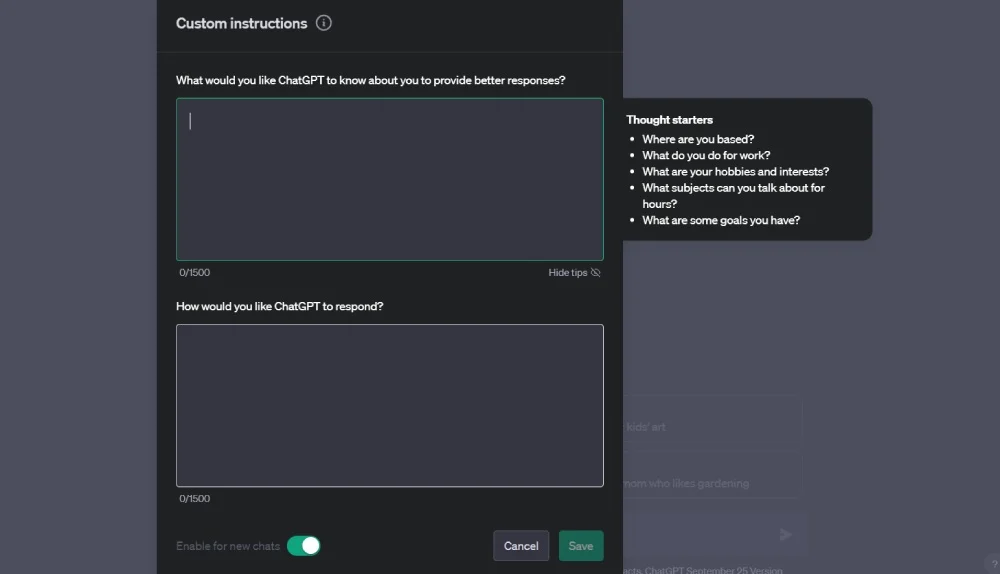Open the question mark help icon
This screenshot has width=1000, height=574.
point(991,564)
